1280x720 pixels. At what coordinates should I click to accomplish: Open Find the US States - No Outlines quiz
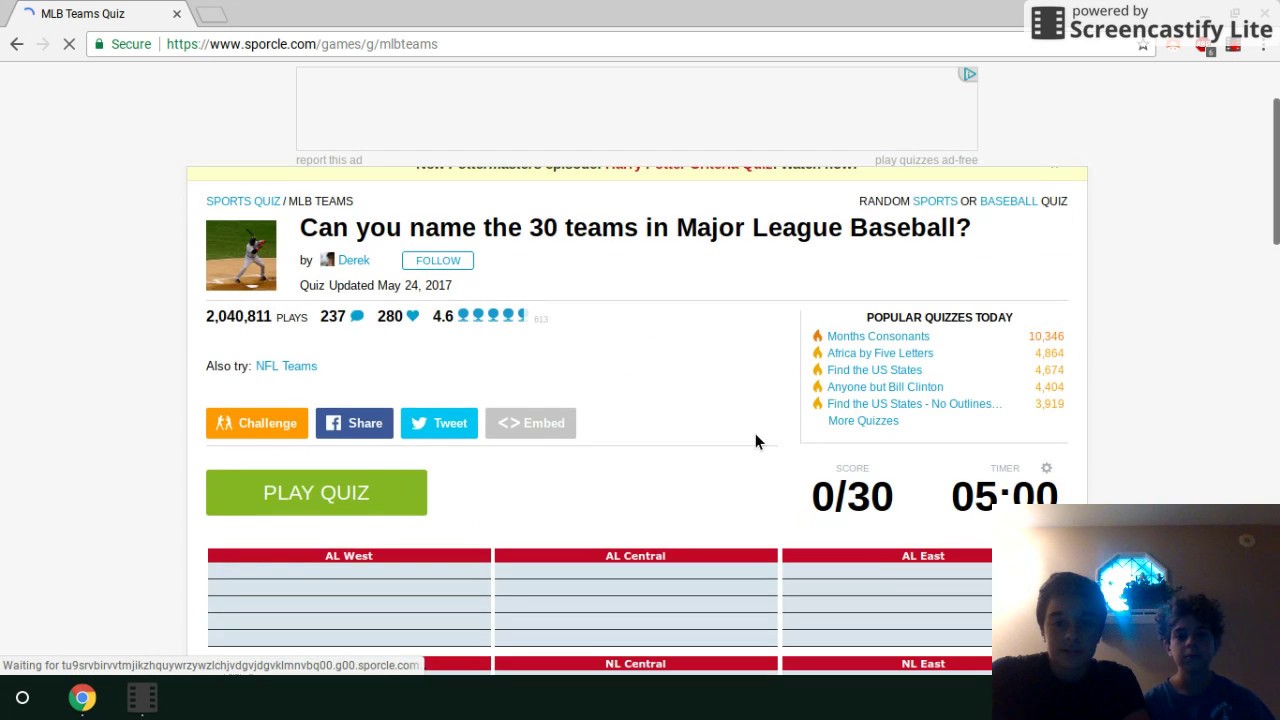click(914, 404)
